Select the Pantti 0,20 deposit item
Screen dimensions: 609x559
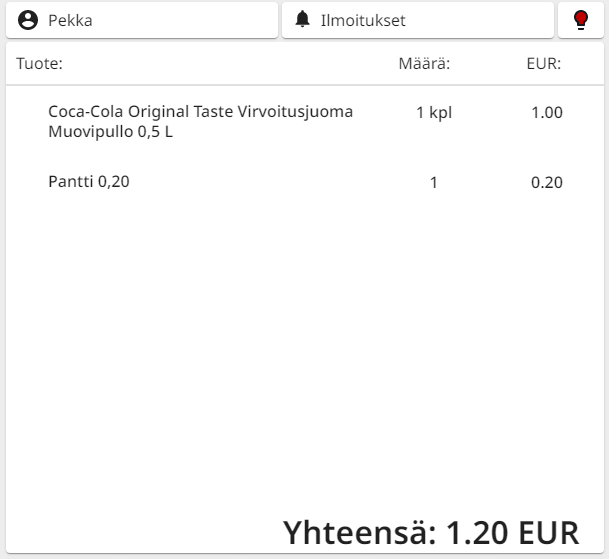coord(89,182)
